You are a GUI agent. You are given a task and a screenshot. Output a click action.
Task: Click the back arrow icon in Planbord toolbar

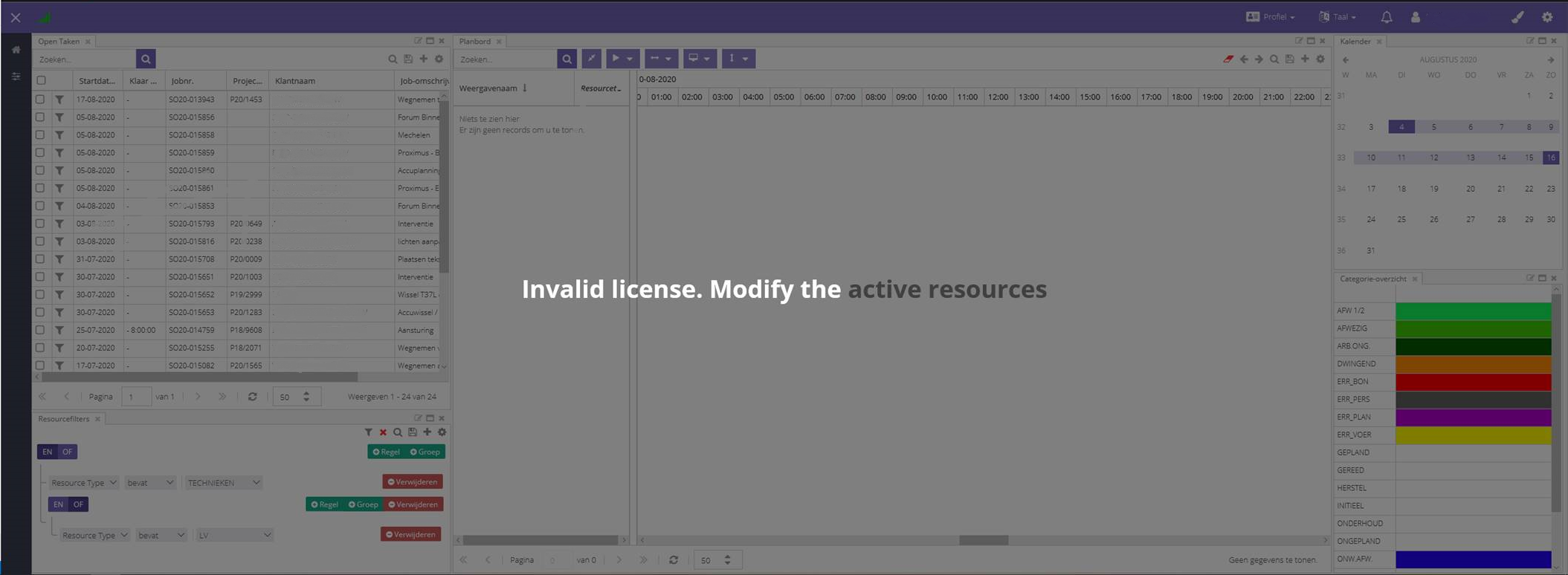coord(1244,59)
